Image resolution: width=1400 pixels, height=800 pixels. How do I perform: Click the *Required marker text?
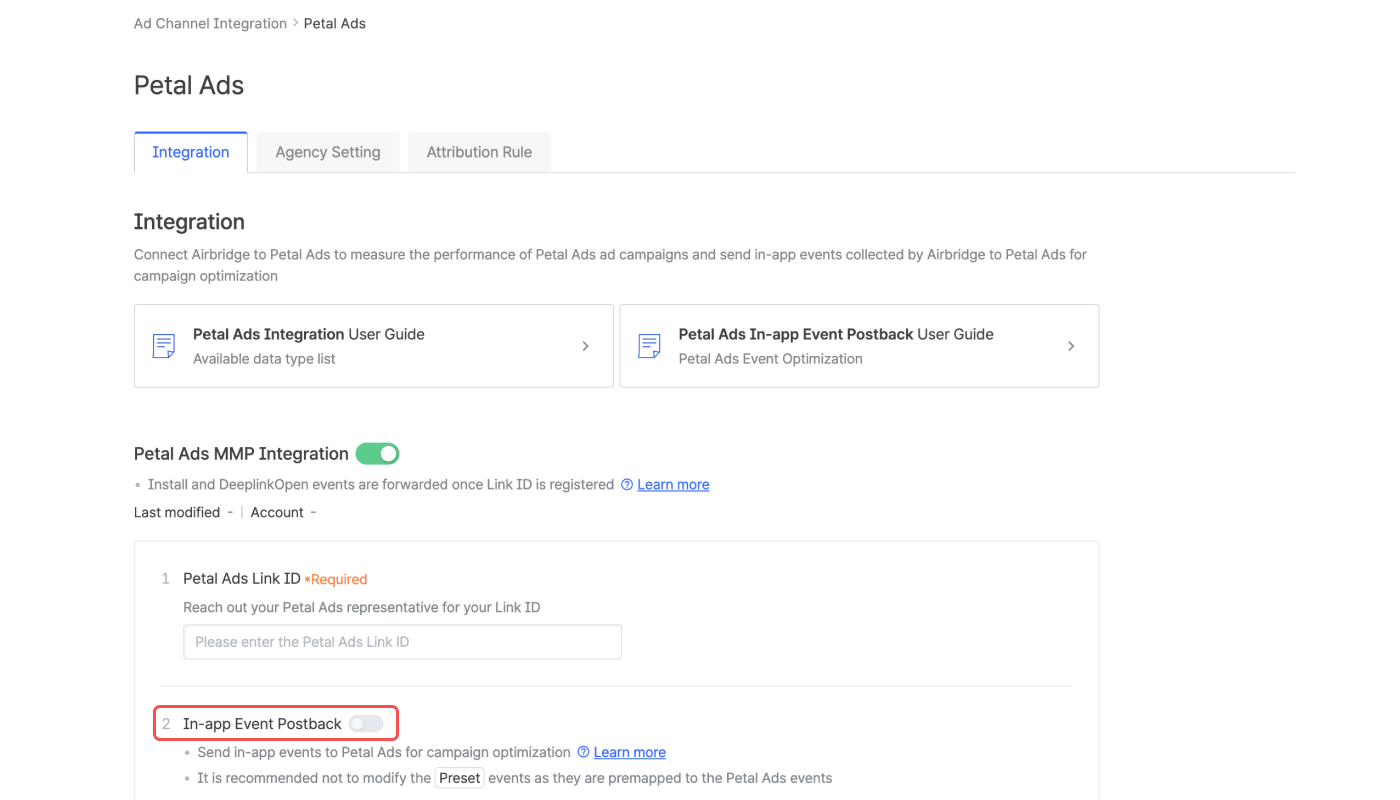336,579
